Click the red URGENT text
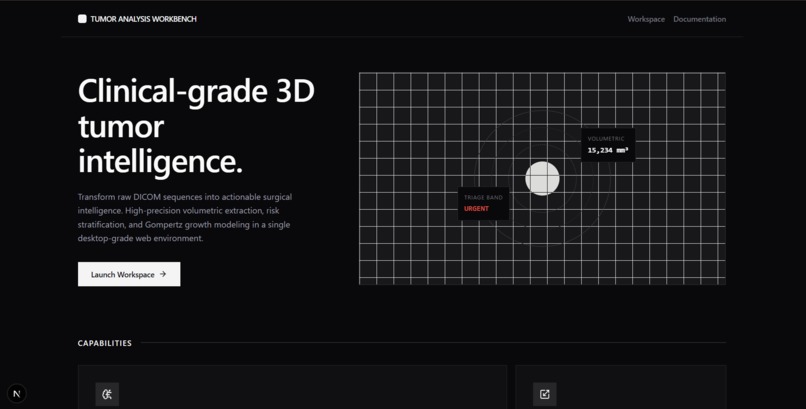Viewport: 806px width, 409px height. (476, 209)
